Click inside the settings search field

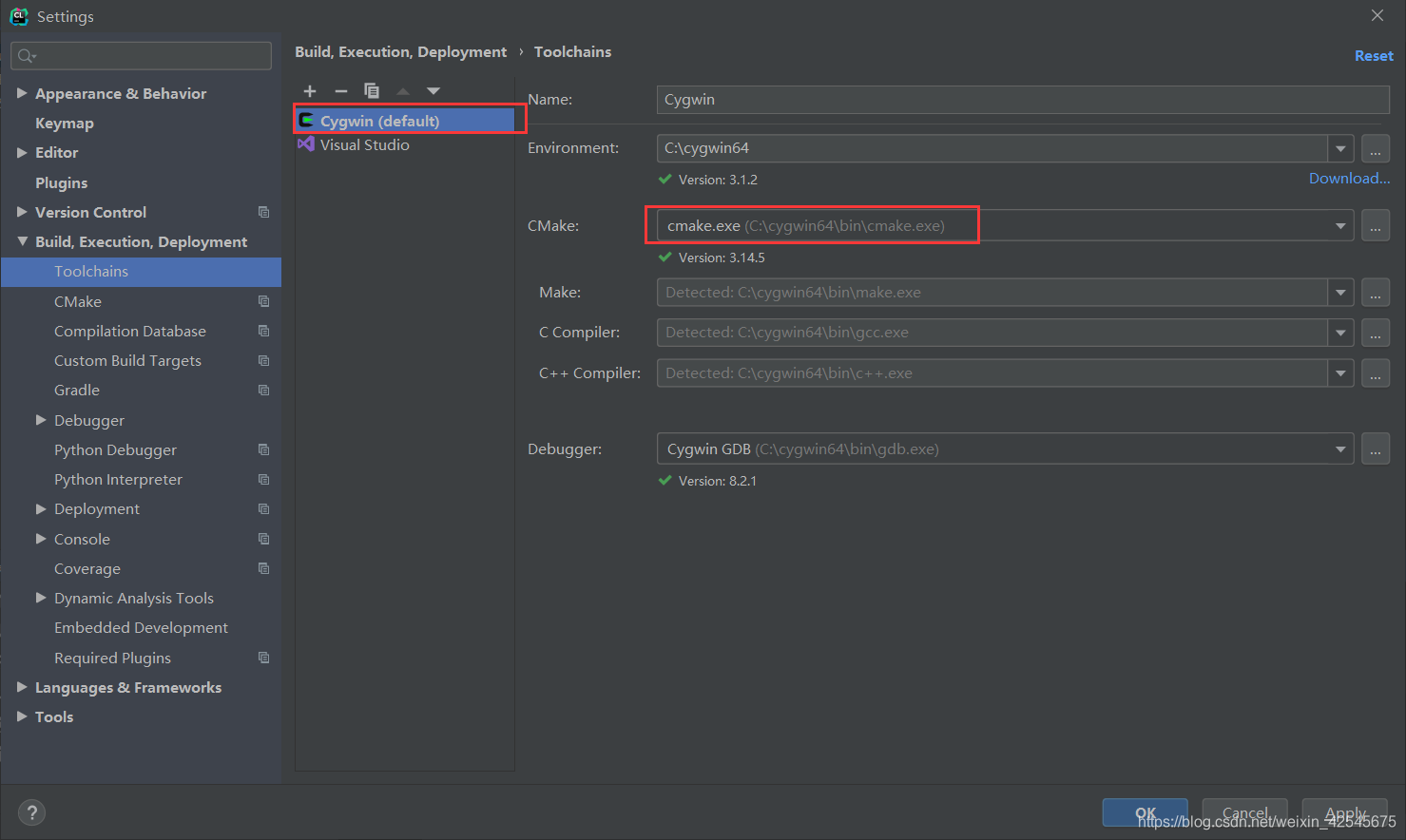click(141, 55)
